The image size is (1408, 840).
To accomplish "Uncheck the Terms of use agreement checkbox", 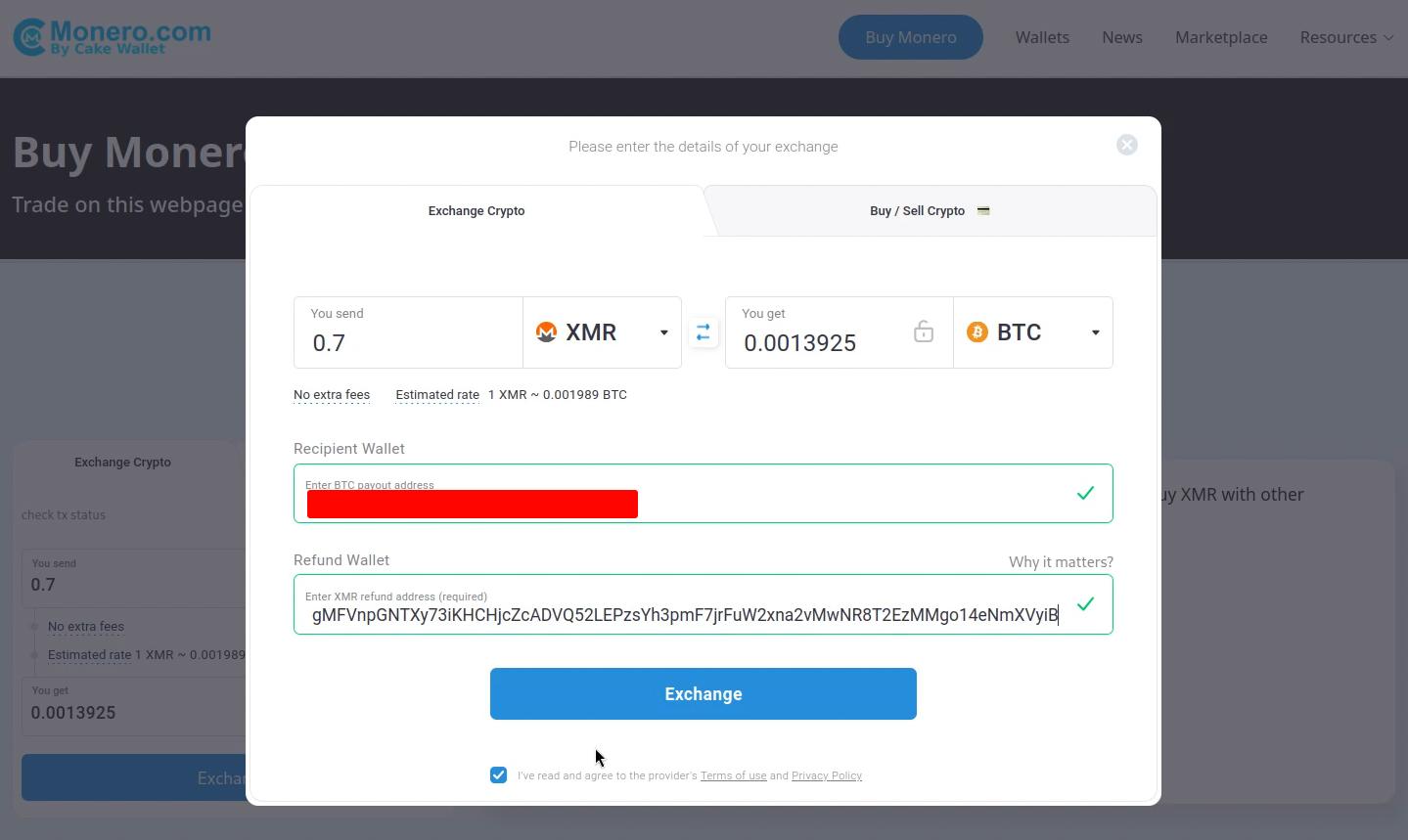I will point(499,774).
